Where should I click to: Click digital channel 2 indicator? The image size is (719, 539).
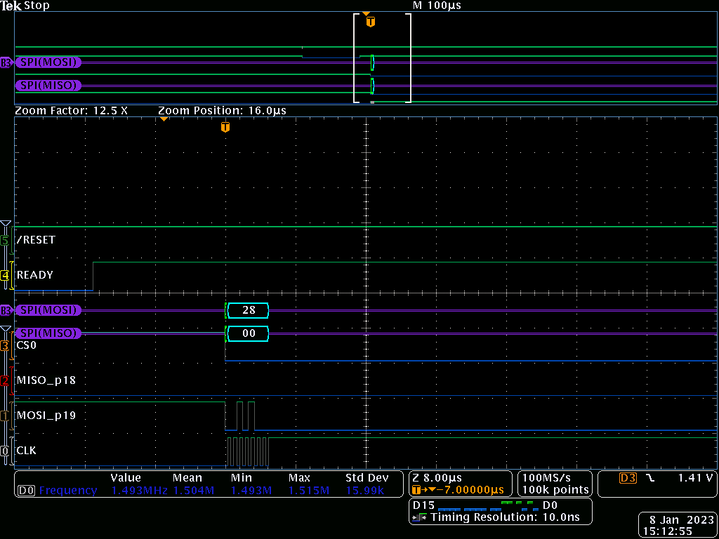click(x=5, y=381)
